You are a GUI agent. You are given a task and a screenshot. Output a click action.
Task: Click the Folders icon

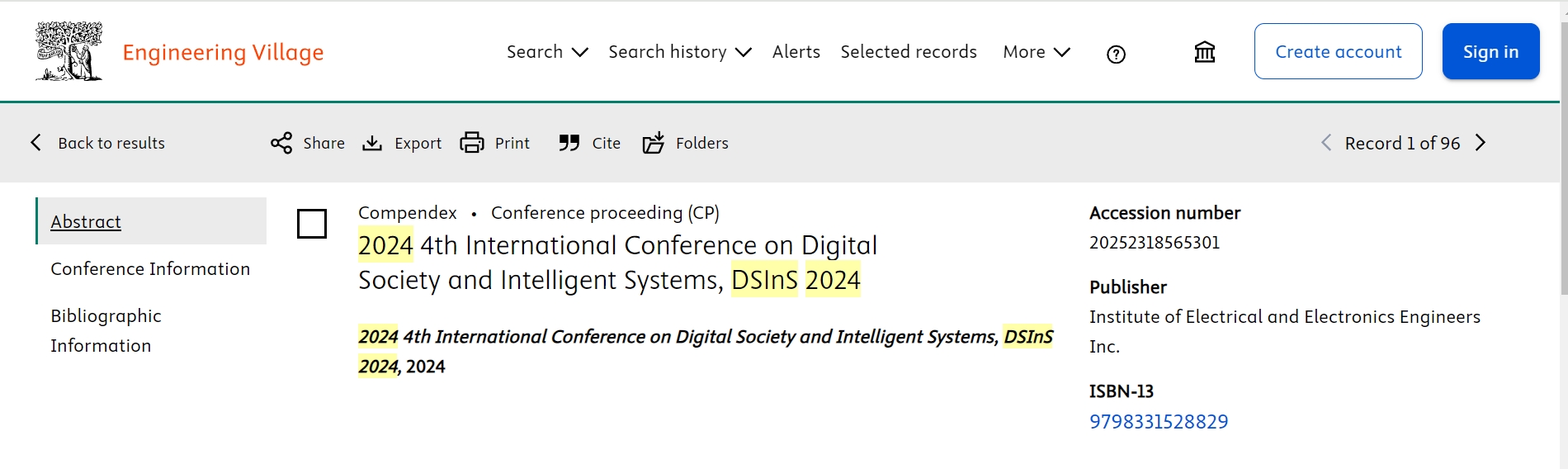coord(654,143)
